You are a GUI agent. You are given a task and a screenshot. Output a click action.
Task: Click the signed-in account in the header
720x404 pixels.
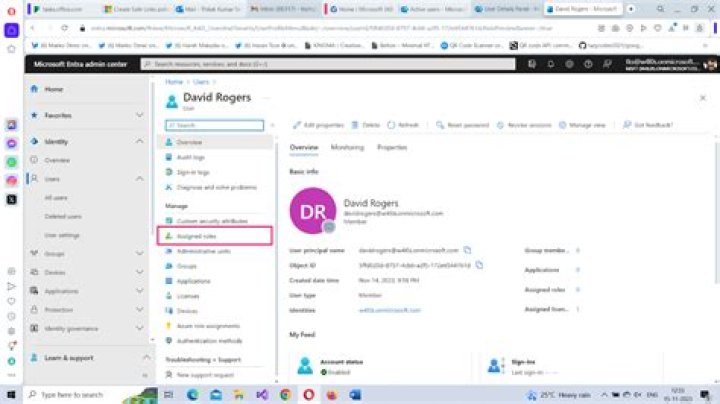[x=670, y=64]
